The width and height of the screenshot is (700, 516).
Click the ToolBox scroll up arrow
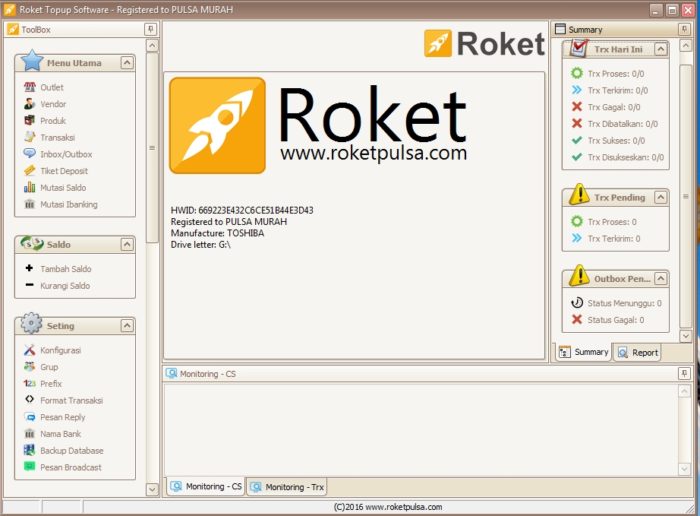152,46
